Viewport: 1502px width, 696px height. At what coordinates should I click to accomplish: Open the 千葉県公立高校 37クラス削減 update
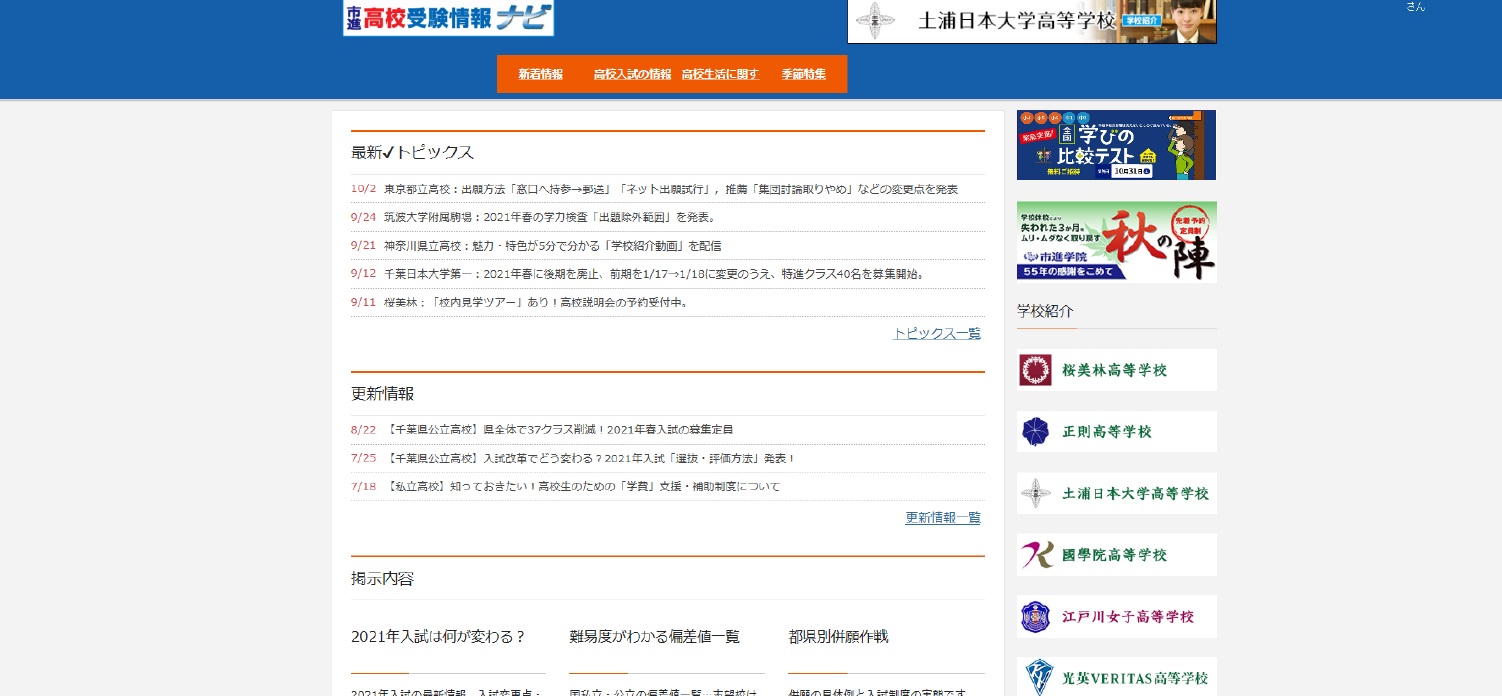pyautogui.click(x=559, y=430)
